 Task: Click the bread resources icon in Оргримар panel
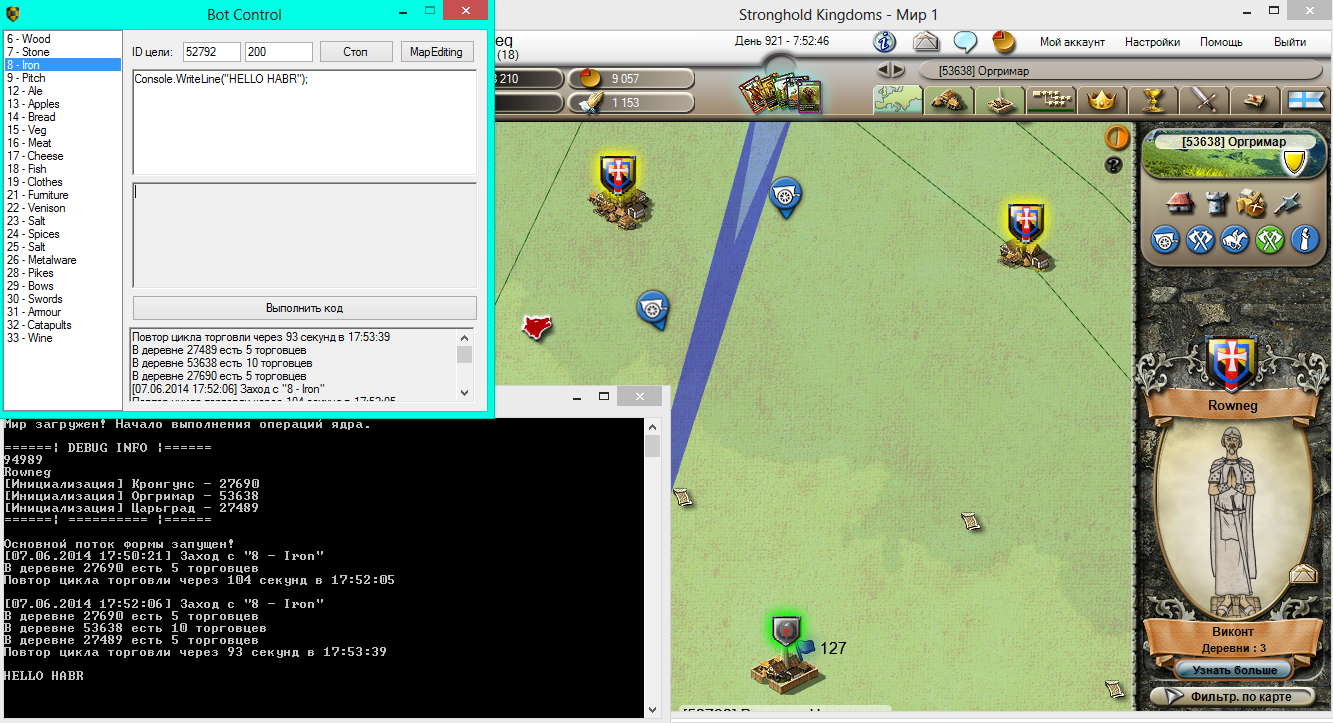(1251, 203)
